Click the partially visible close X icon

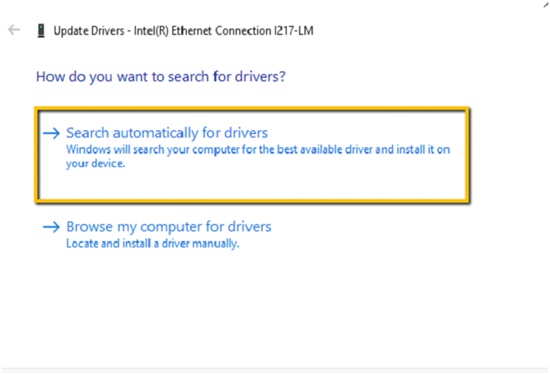pos(546,4)
